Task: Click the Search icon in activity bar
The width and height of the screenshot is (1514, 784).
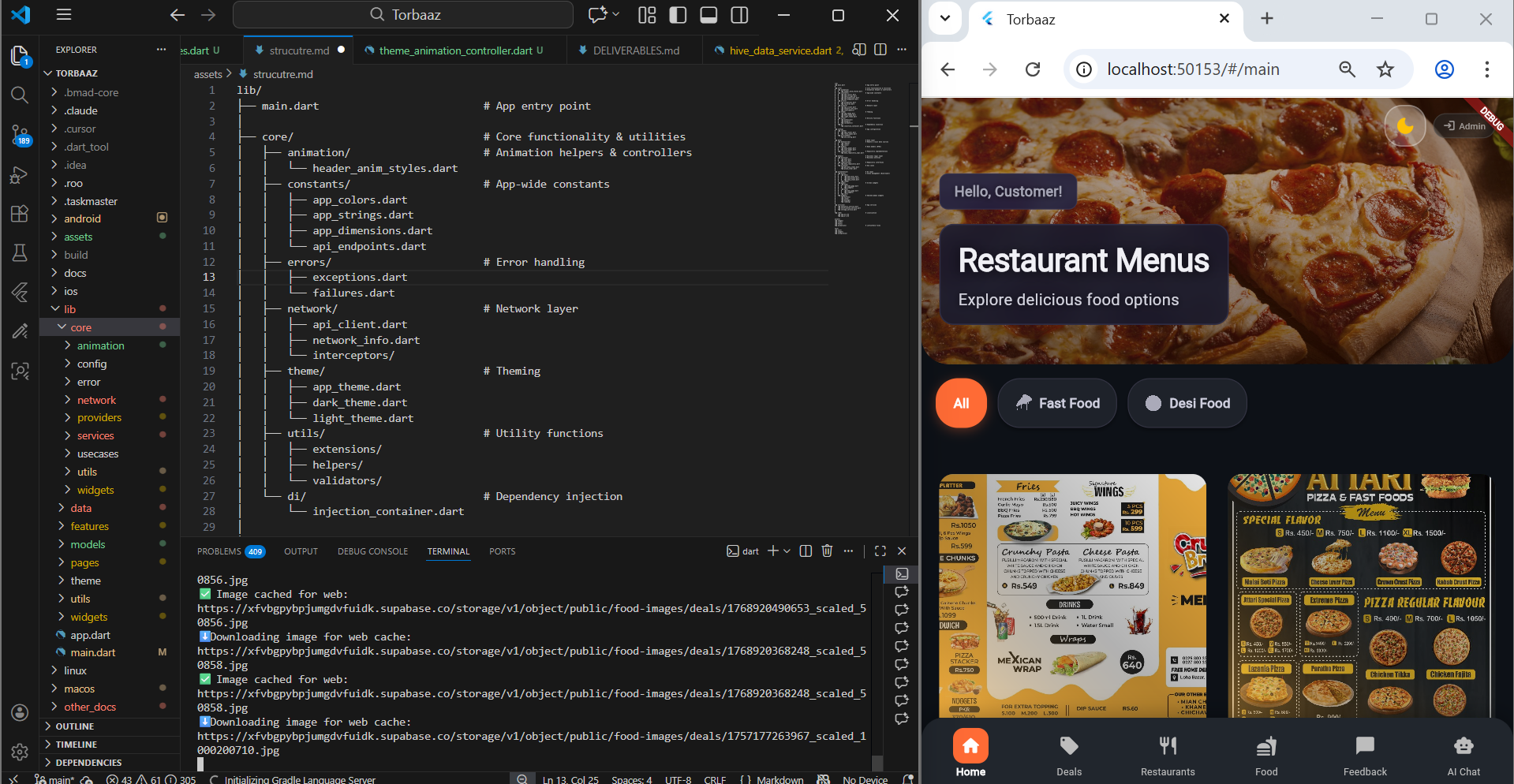Action: tap(20, 95)
